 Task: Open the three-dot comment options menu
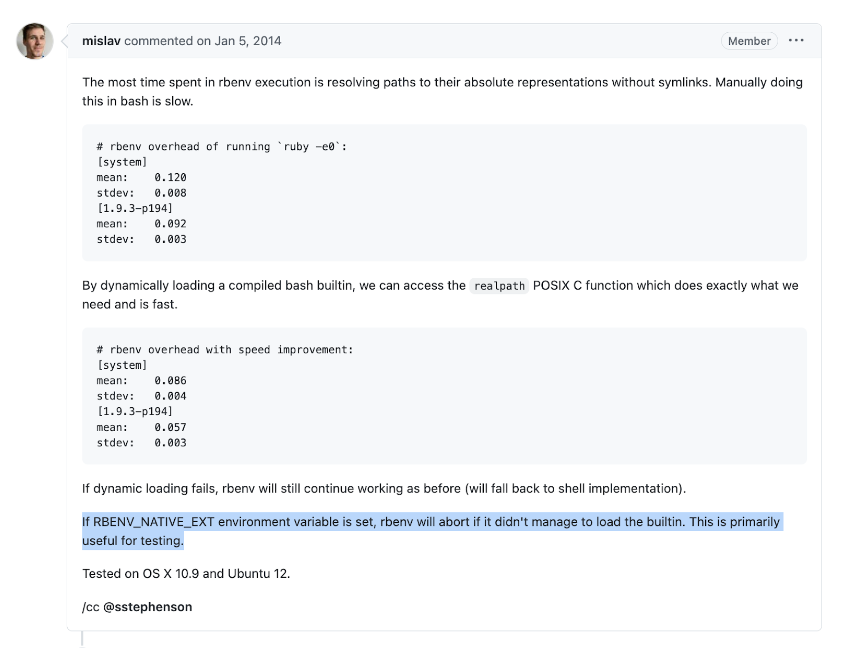[x=796, y=40]
